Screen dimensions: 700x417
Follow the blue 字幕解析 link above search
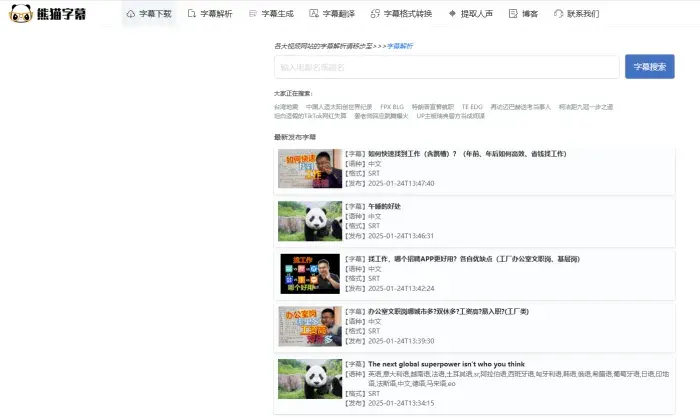pyautogui.click(x=400, y=46)
